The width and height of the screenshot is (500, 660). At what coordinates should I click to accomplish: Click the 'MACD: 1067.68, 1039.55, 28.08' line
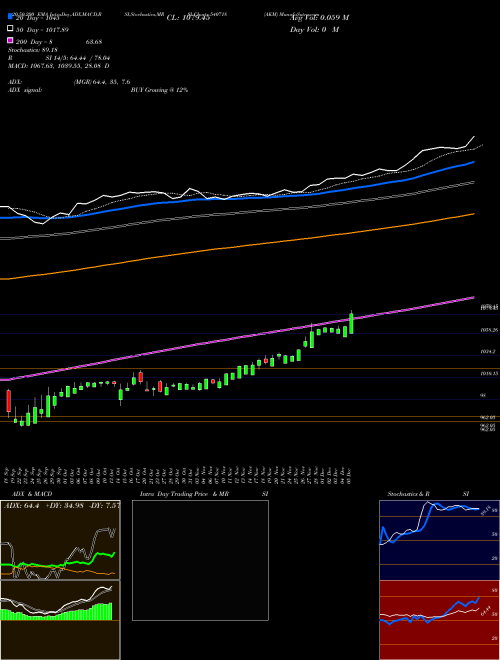coord(59,66)
